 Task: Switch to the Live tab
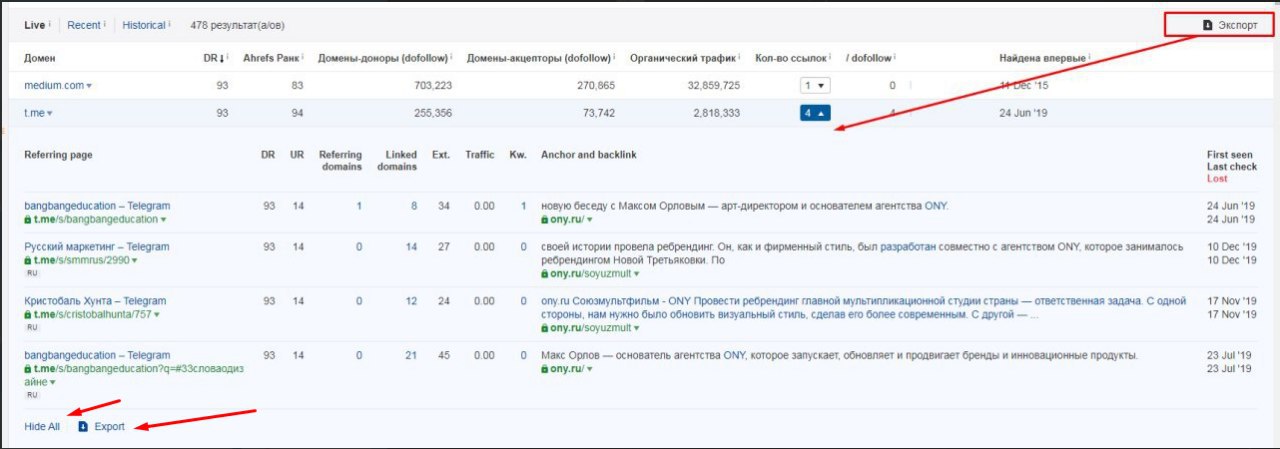click(x=34, y=25)
